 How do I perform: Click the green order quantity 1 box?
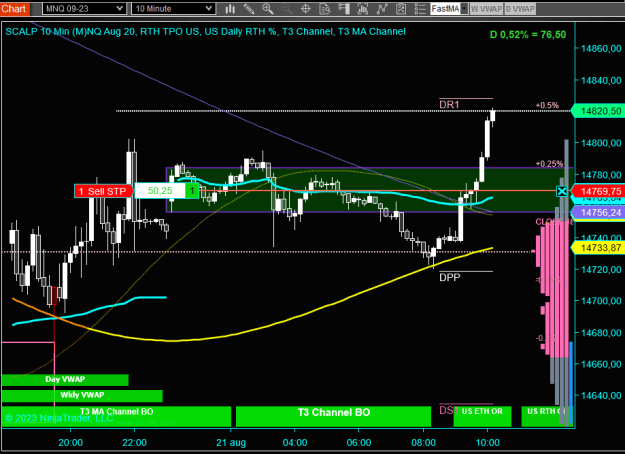point(192,191)
